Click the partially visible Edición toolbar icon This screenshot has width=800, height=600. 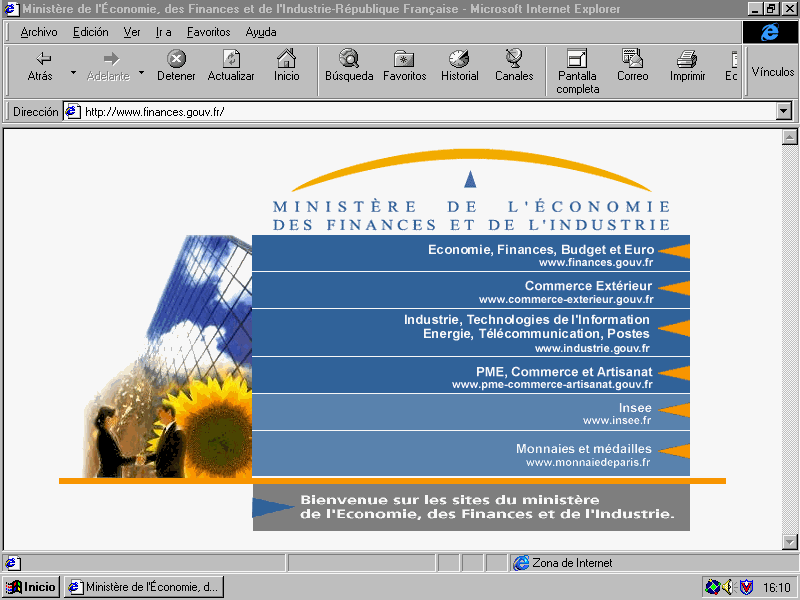pos(732,66)
